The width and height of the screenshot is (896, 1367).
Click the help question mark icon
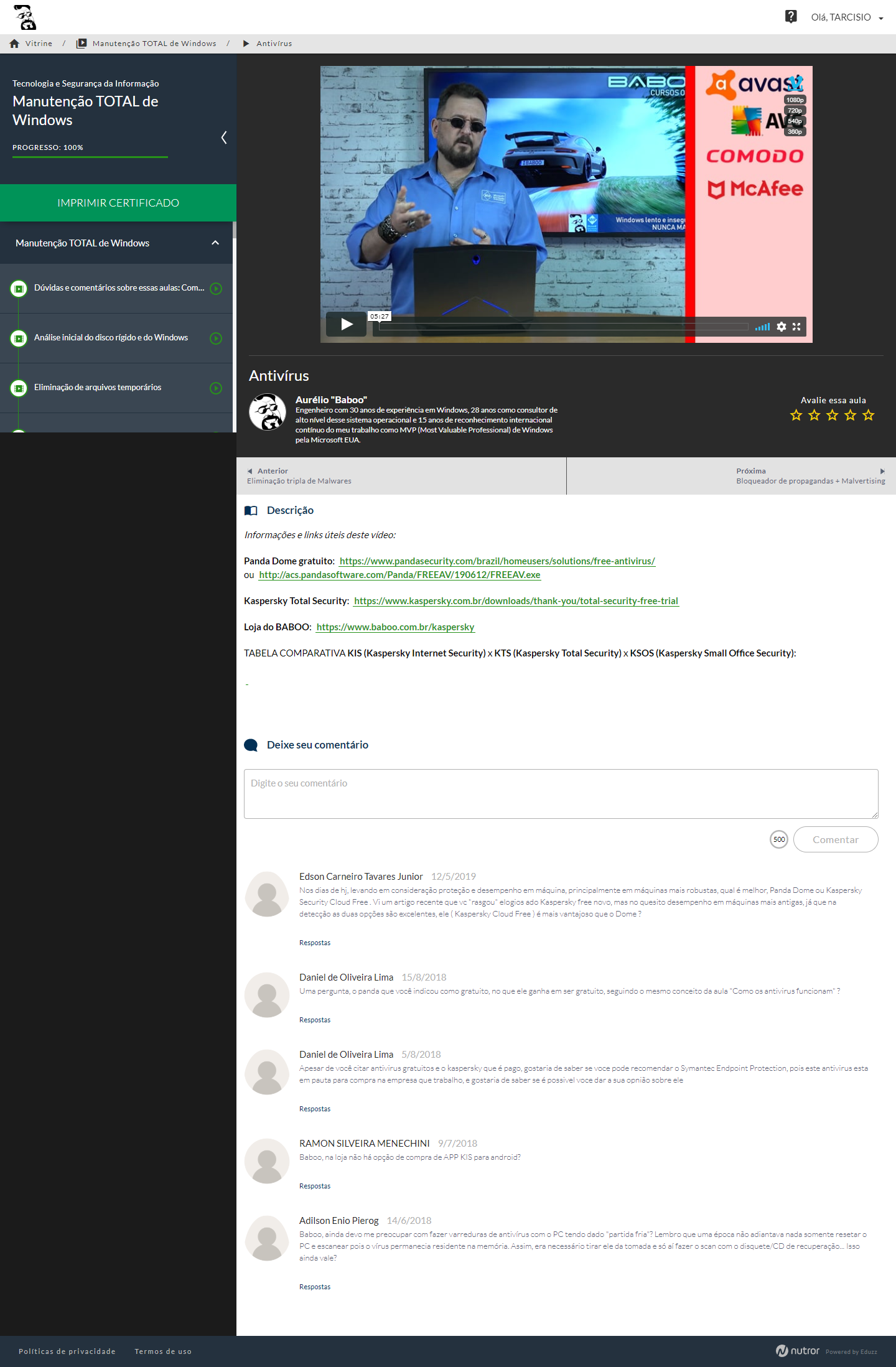pos(791,17)
